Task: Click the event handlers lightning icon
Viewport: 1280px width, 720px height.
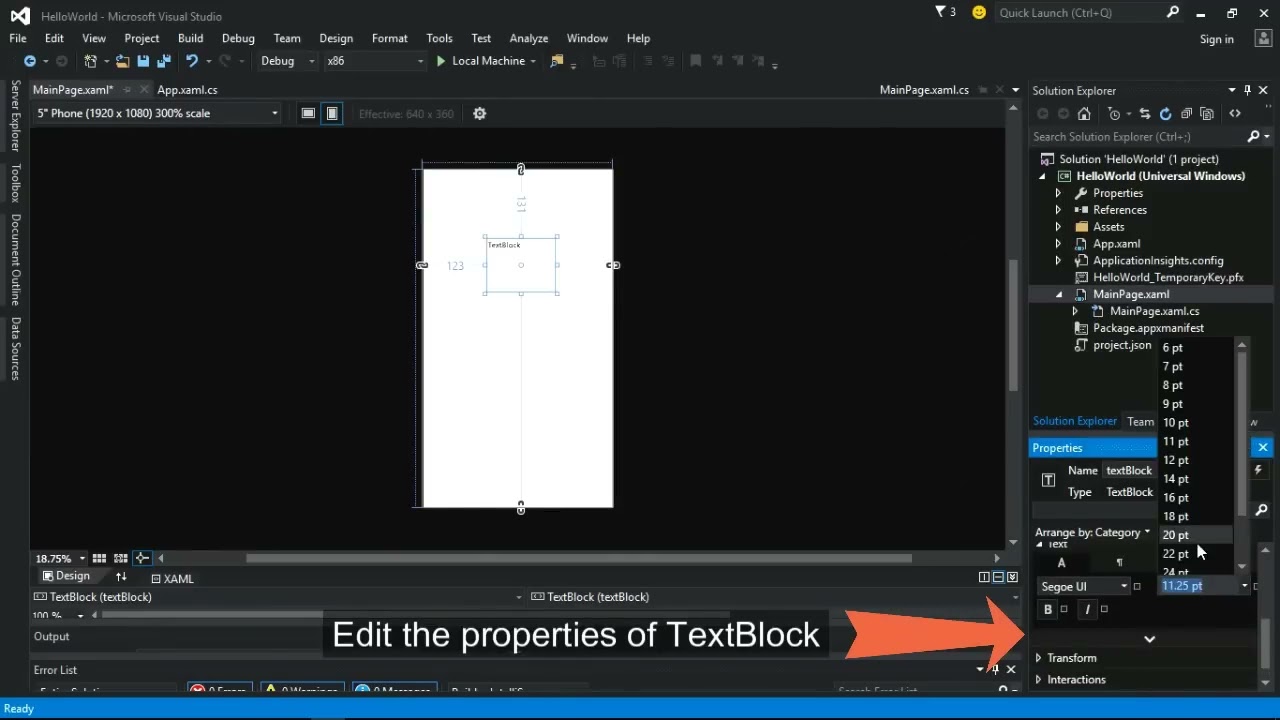Action: pyautogui.click(x=1258, y=470)
